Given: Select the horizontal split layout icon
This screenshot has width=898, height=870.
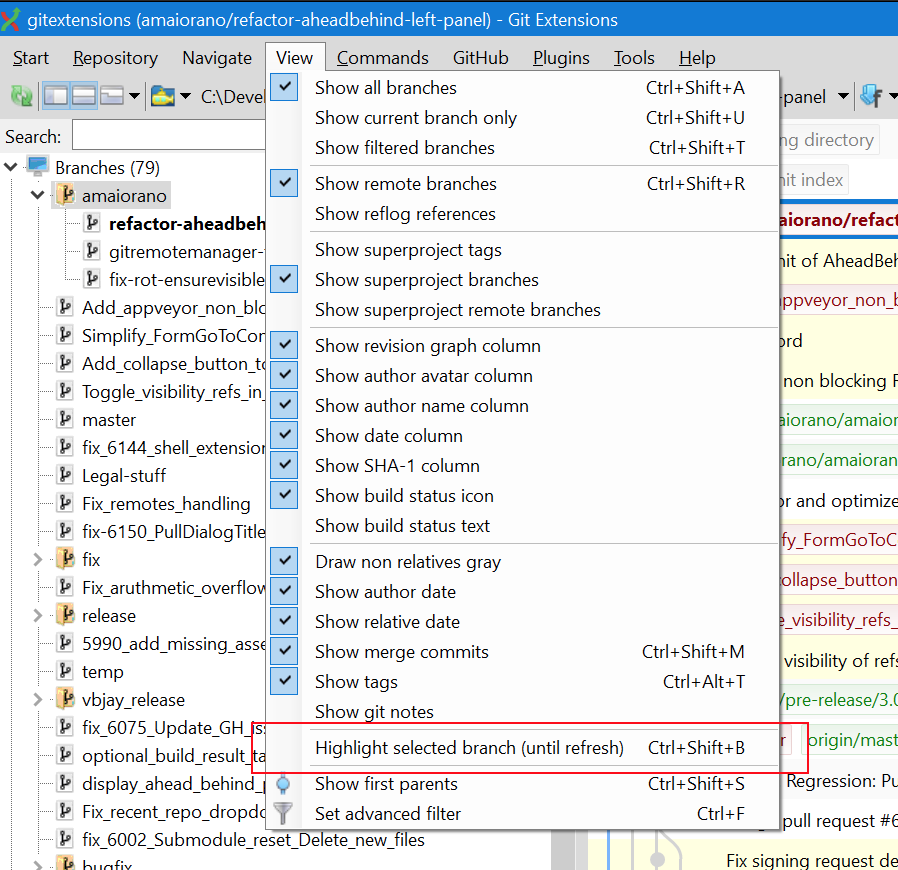Looking at the screenshot, I should (x=84, y=95).
